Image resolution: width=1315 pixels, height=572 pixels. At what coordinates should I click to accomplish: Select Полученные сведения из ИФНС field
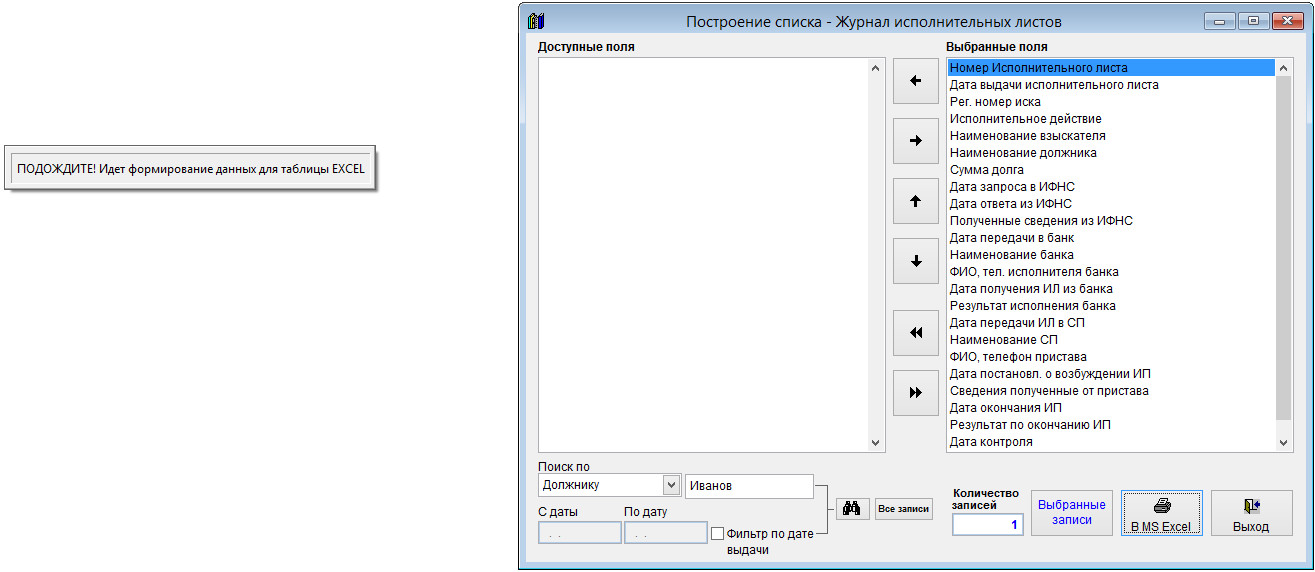click(x=1111, y=221)
